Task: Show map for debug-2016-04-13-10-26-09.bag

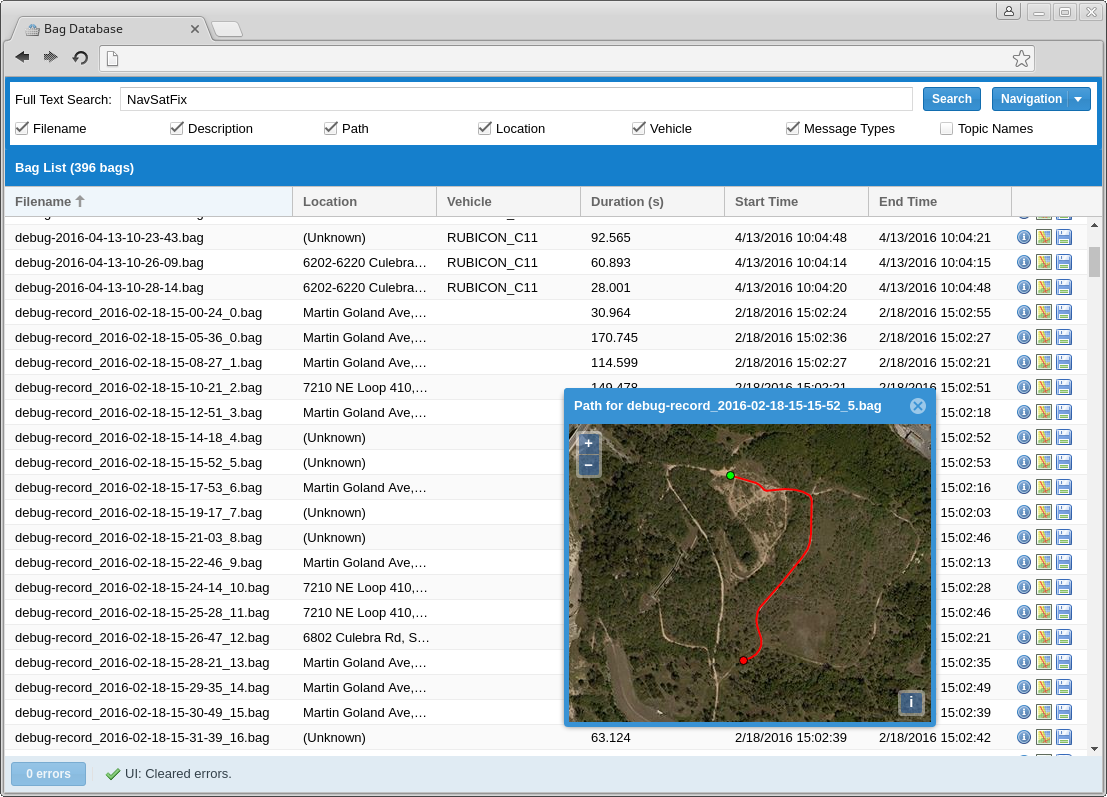Action: pyautogui.click(x=1043, y=263)
